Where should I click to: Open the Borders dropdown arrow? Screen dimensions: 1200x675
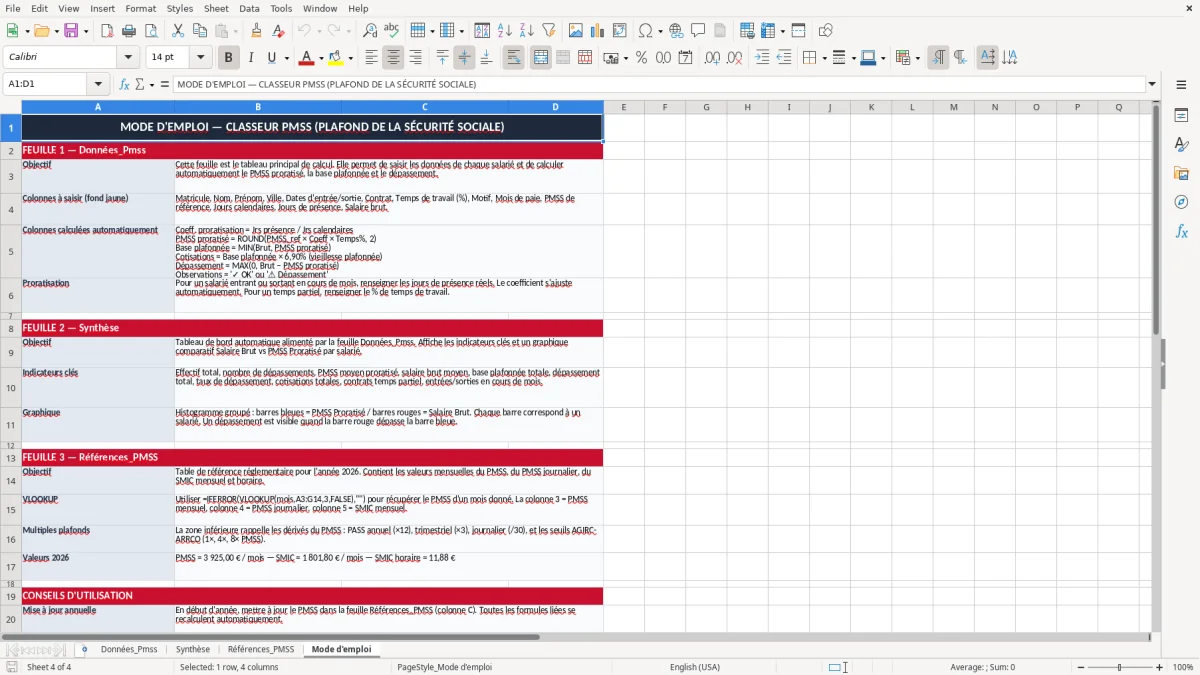tap(826, 58)
